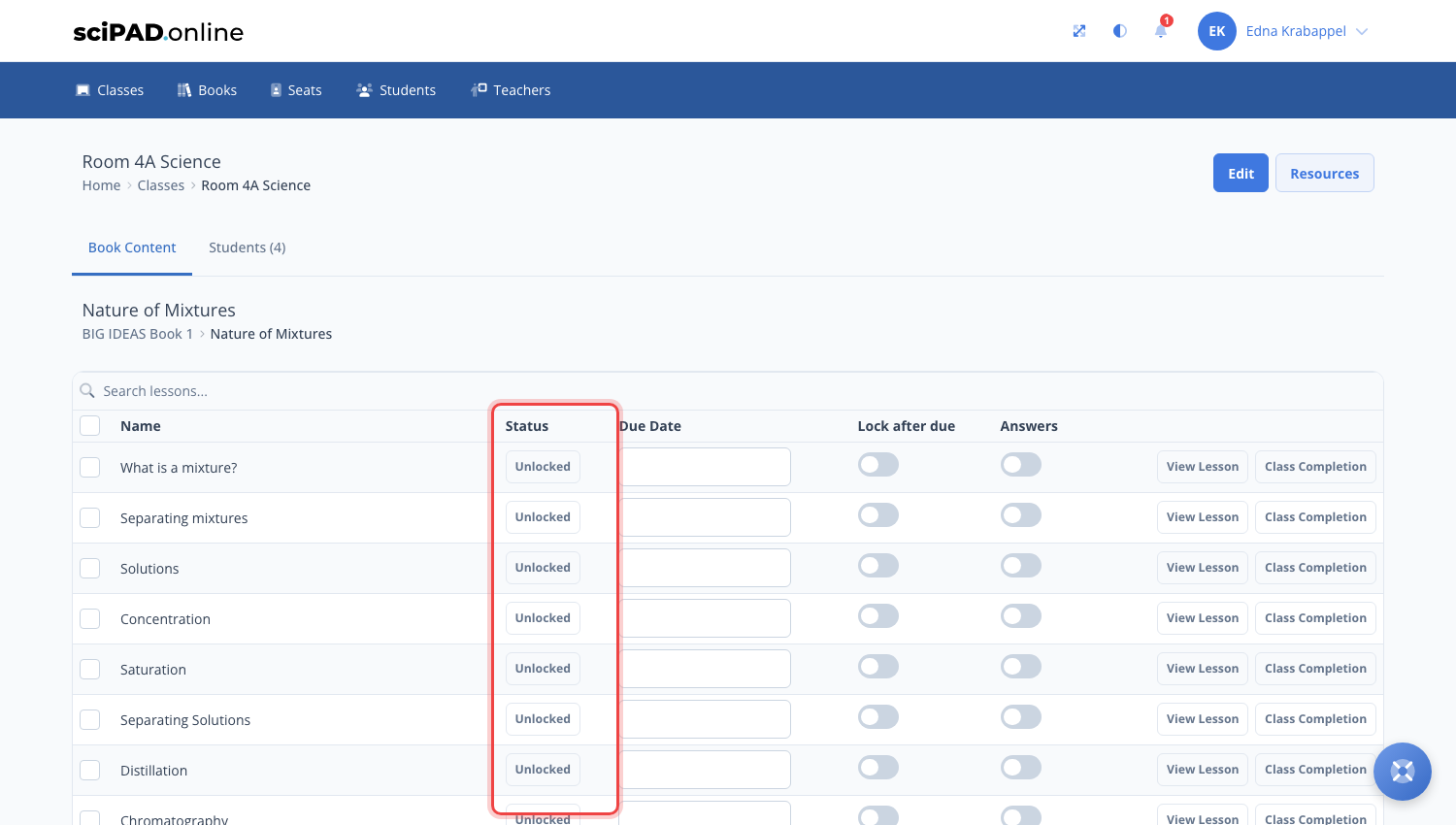
Task: Click due date field for What is a mixture?
Action: [705, 467]
